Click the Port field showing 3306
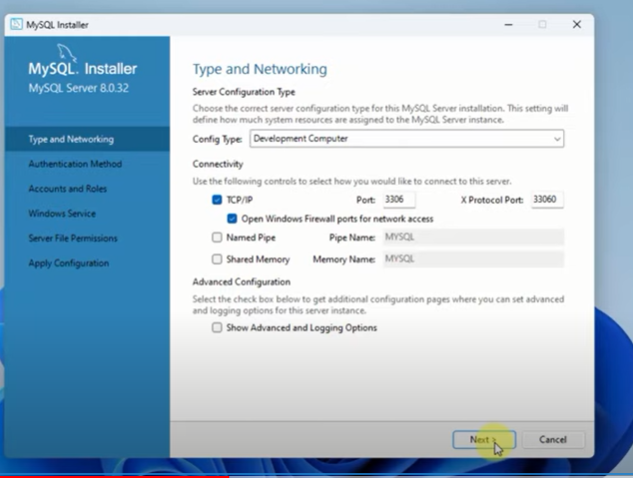 click(x=399, y=199)
